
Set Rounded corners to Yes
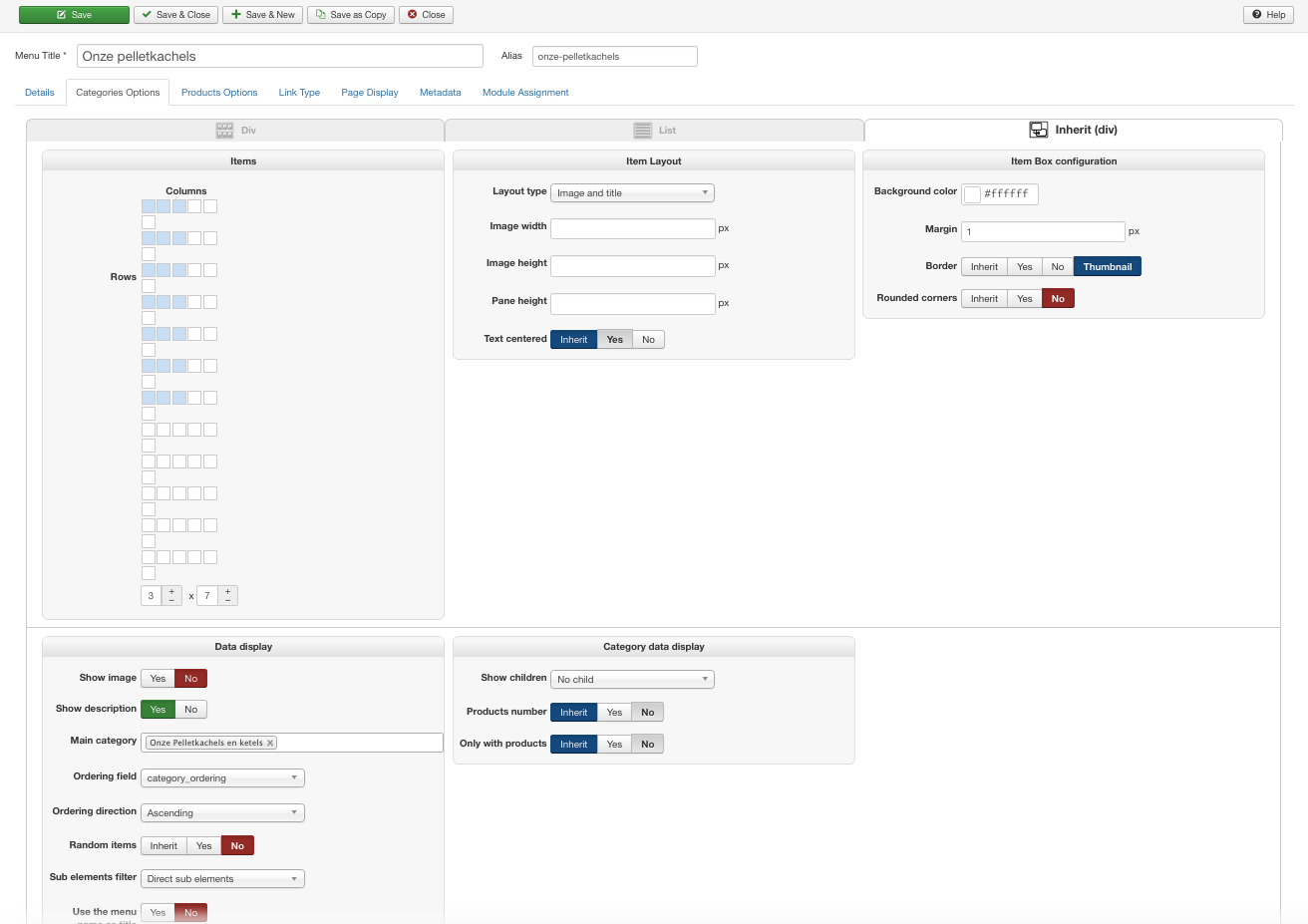click(1025, 299)
